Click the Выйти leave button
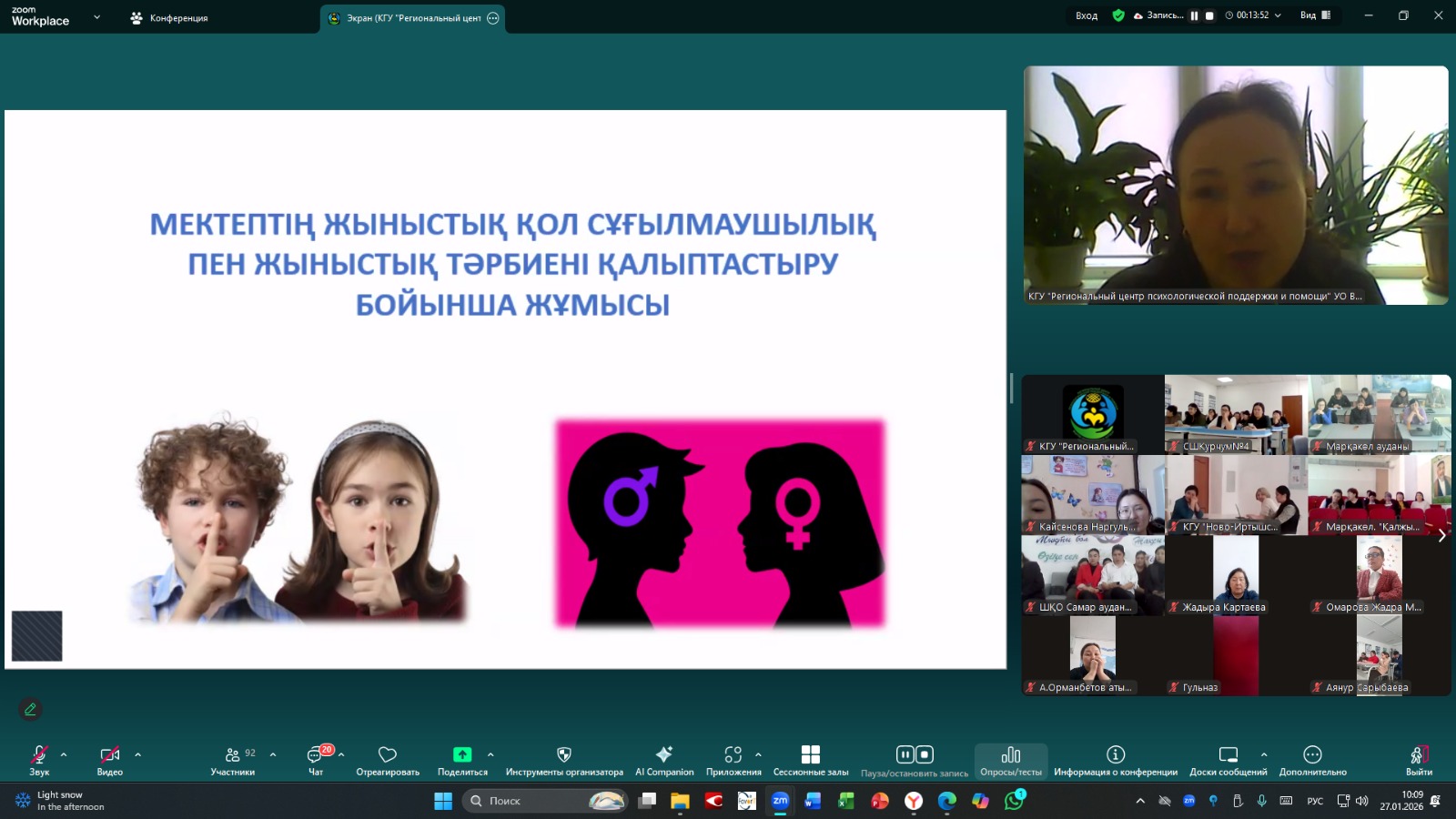Image resolution: width=1456 pixels, height=819 pixels. [1419, 759]
